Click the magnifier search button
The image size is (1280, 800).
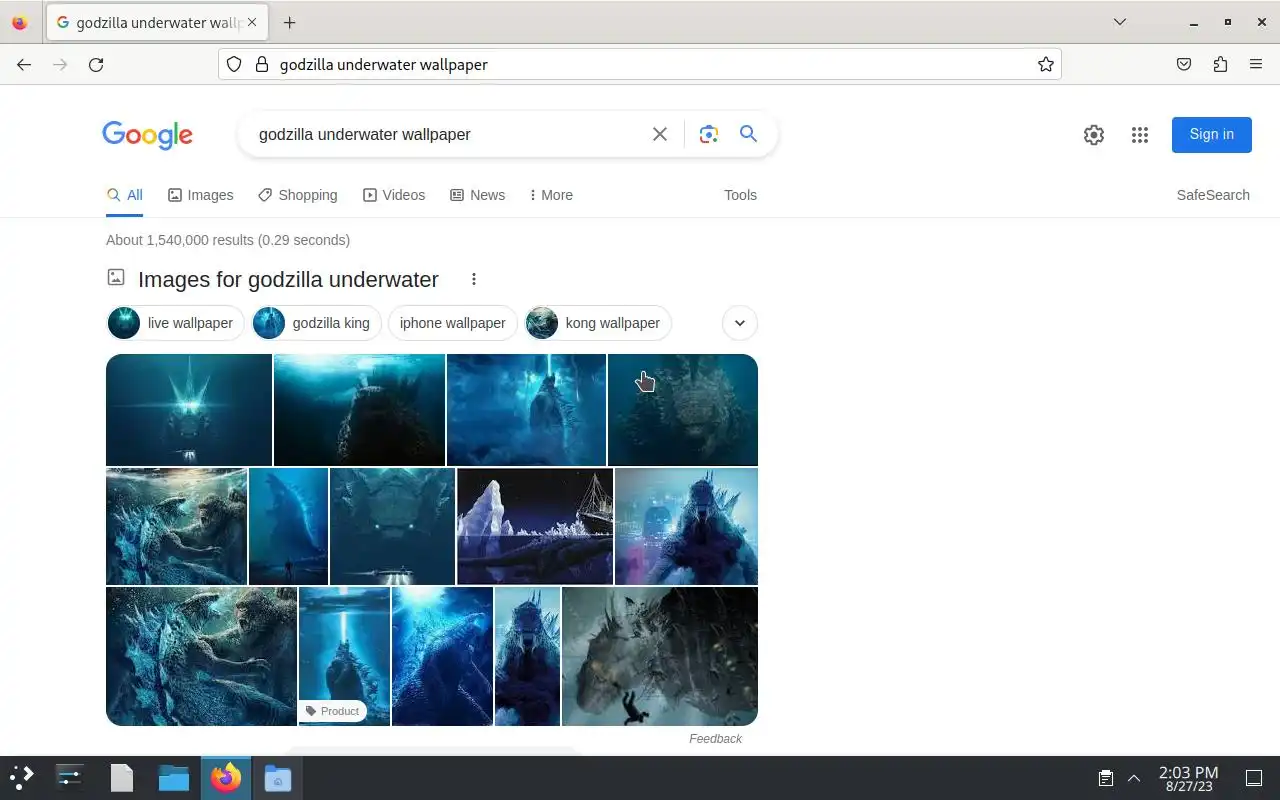click(748, 134)
